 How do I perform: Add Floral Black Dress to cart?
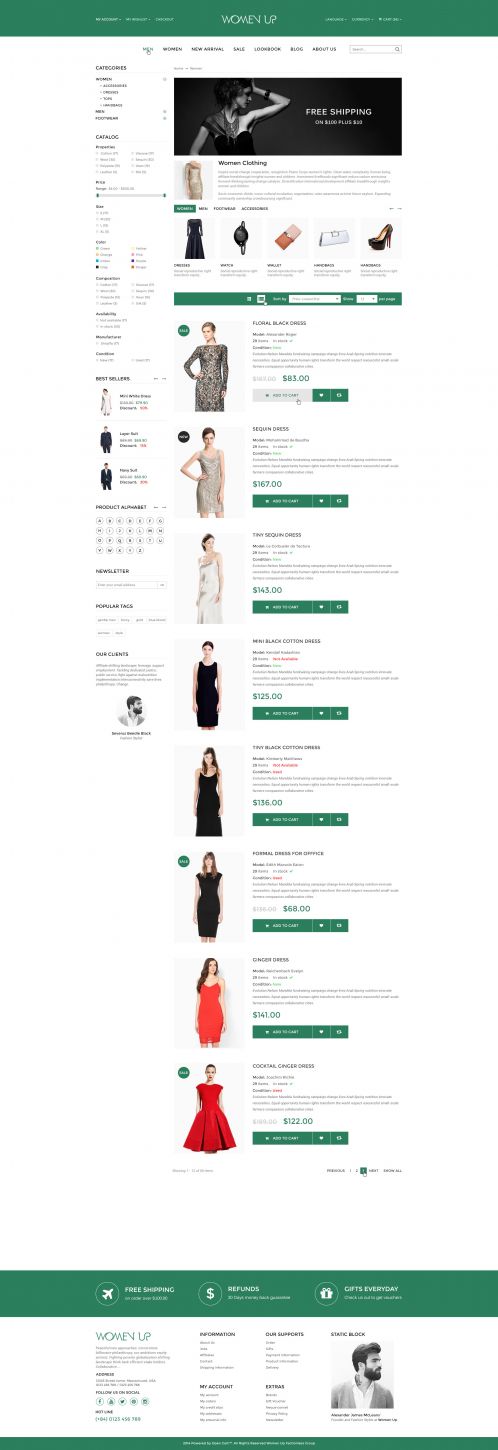(x=282, y=395)
